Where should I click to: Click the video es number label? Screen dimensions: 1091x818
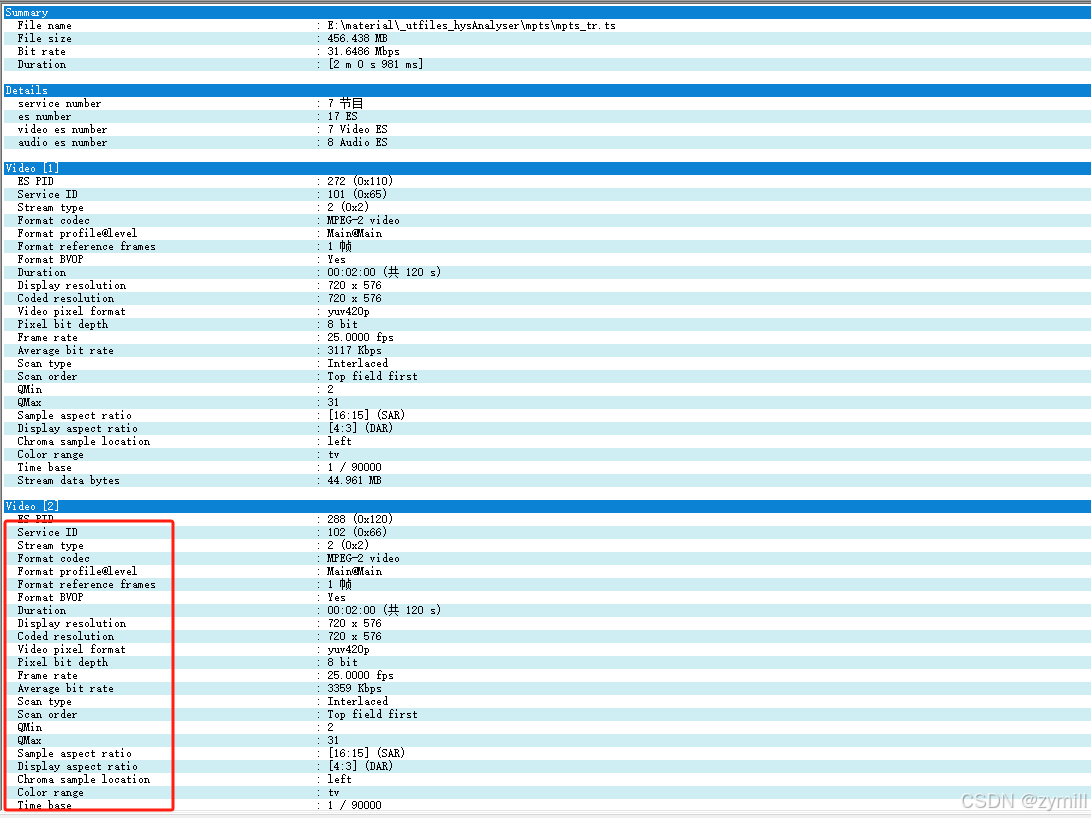tap(63, 129)
